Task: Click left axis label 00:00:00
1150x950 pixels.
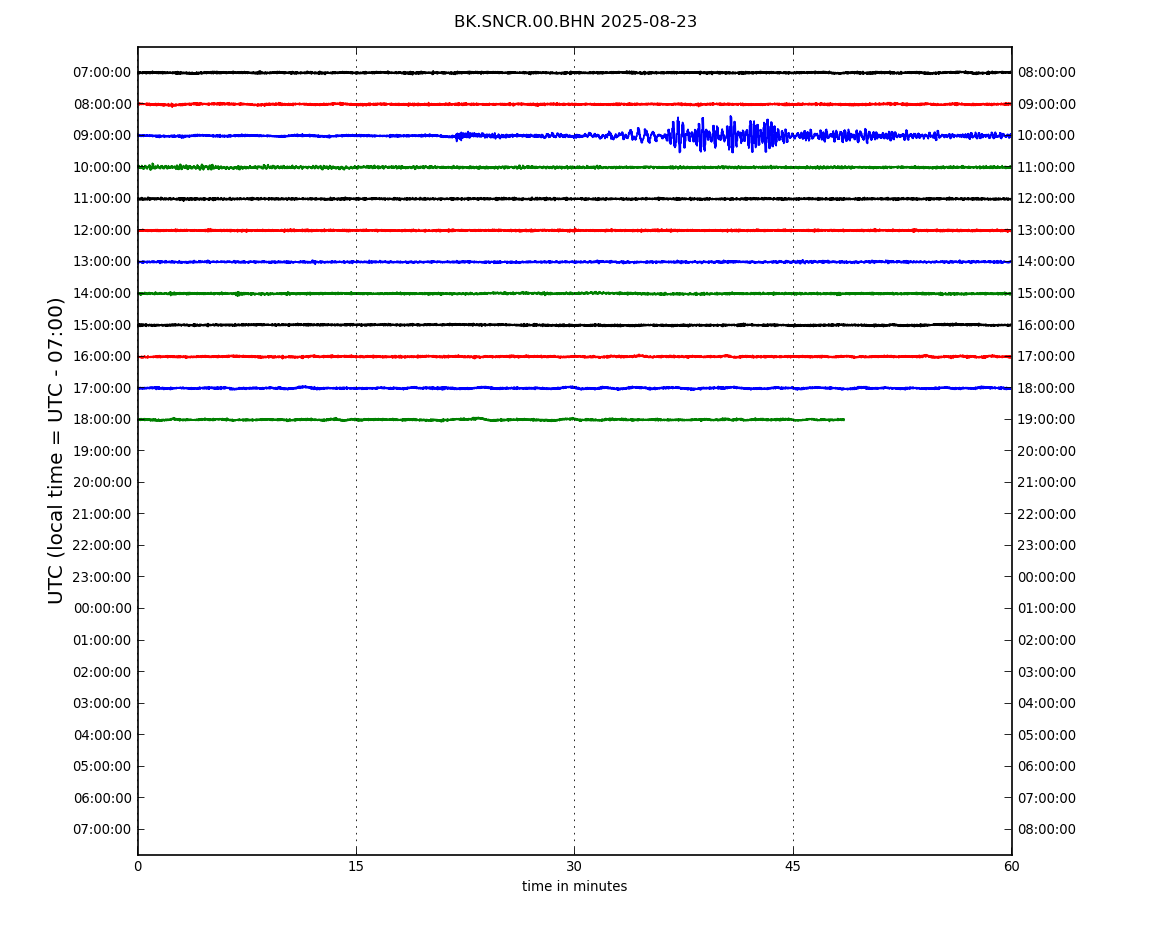Action: (x=103, y=609)
